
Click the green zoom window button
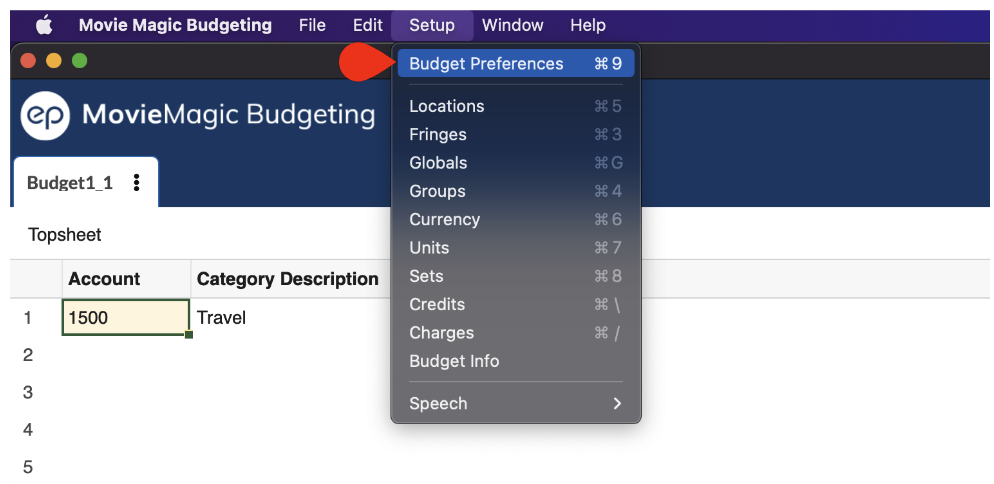[x=79, y=61]
